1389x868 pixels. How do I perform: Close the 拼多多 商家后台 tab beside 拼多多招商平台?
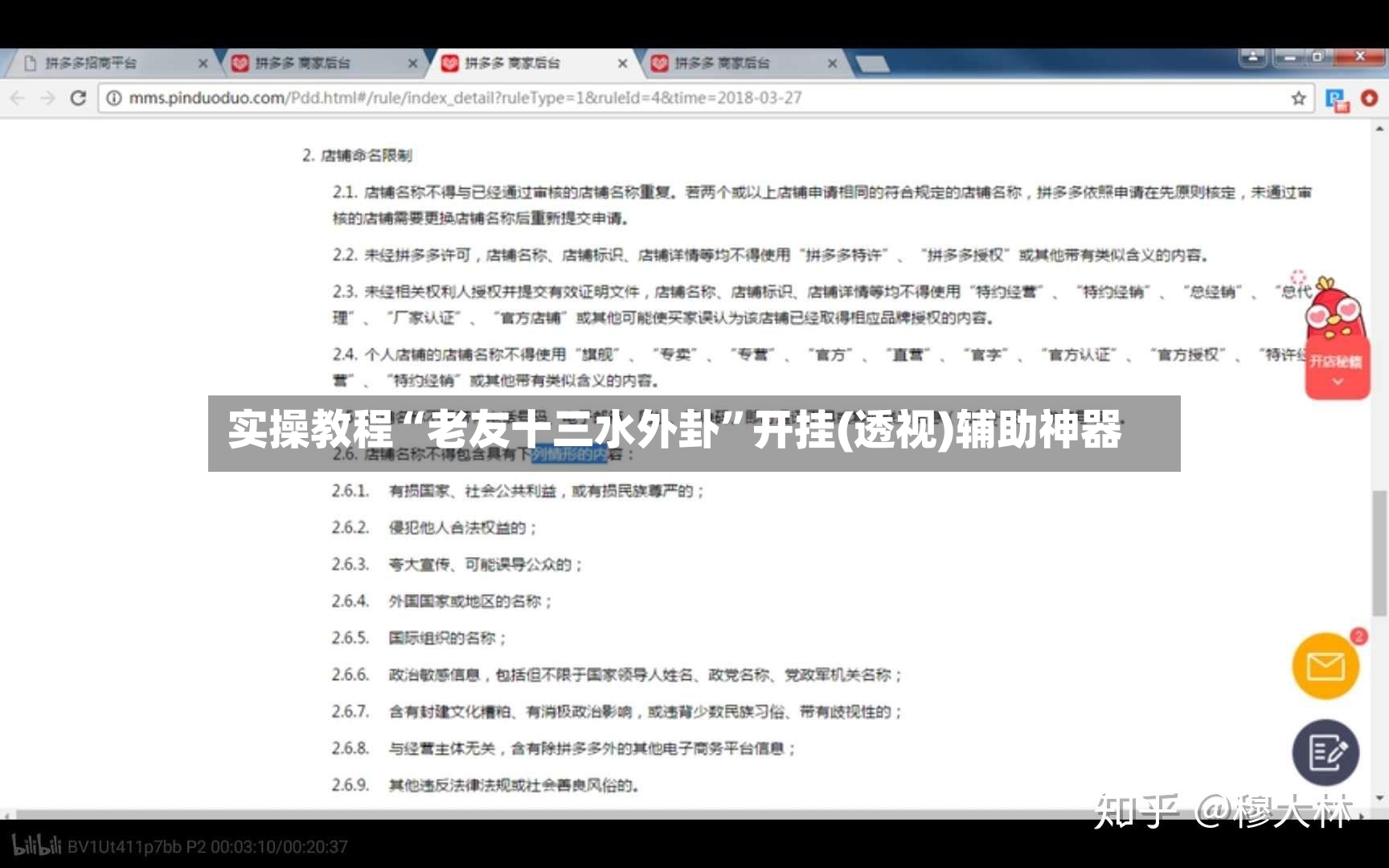tap(412, 63)
